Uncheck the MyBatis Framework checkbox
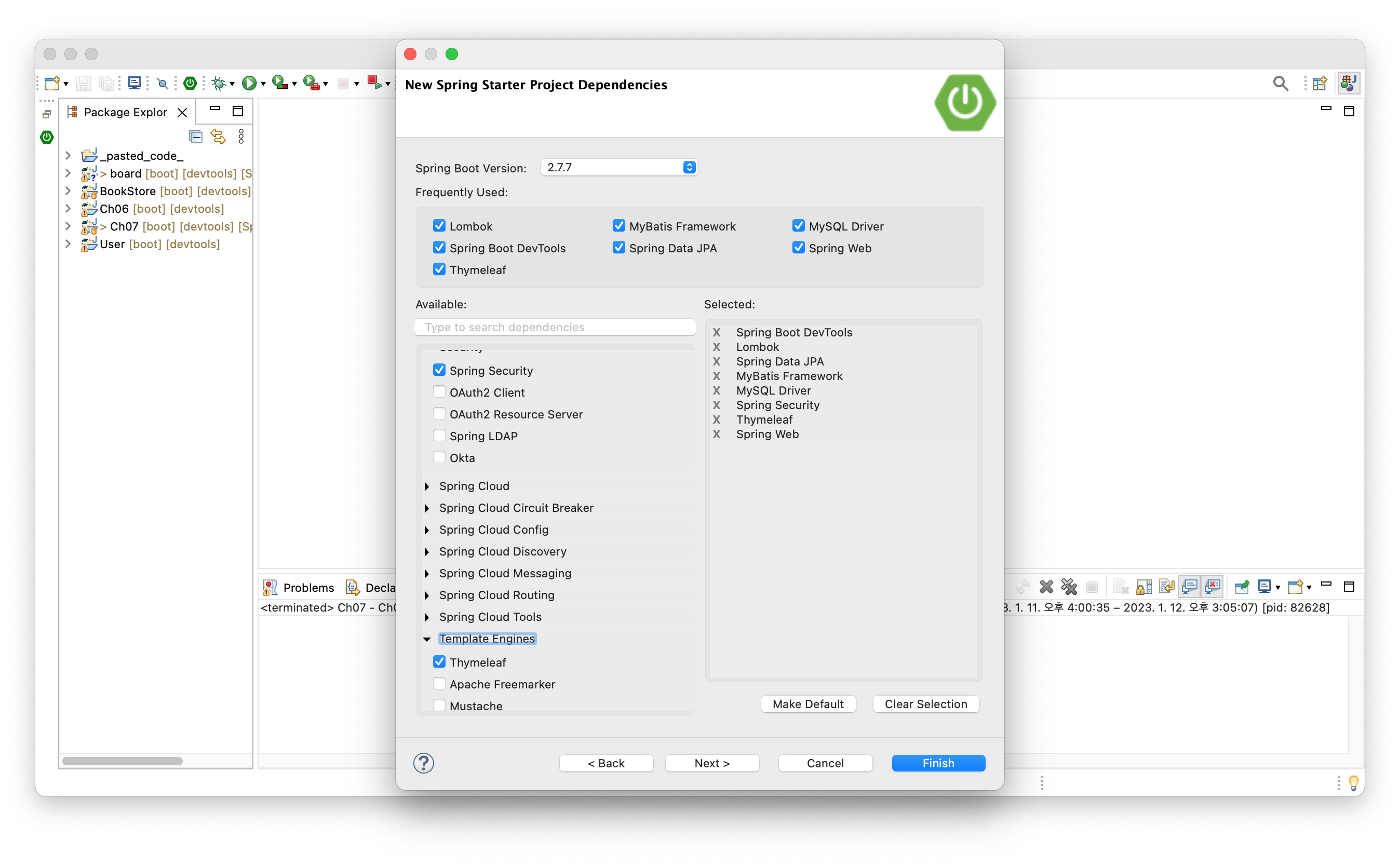 pos(618,226)
